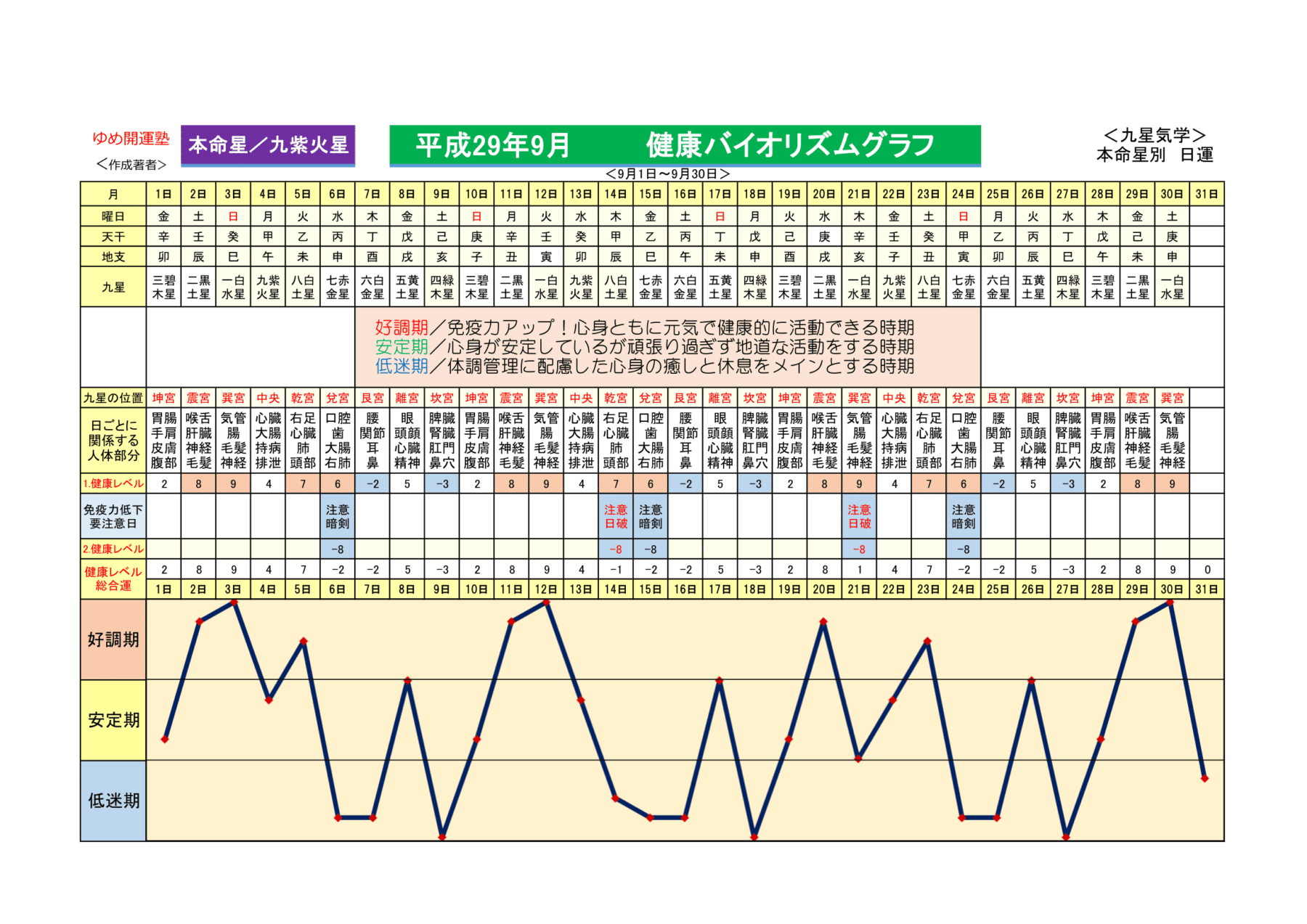Click the 免疫力低下要注意日 row header
Image resolution: width=1307 pixels, height=924 pixels.
113,517
